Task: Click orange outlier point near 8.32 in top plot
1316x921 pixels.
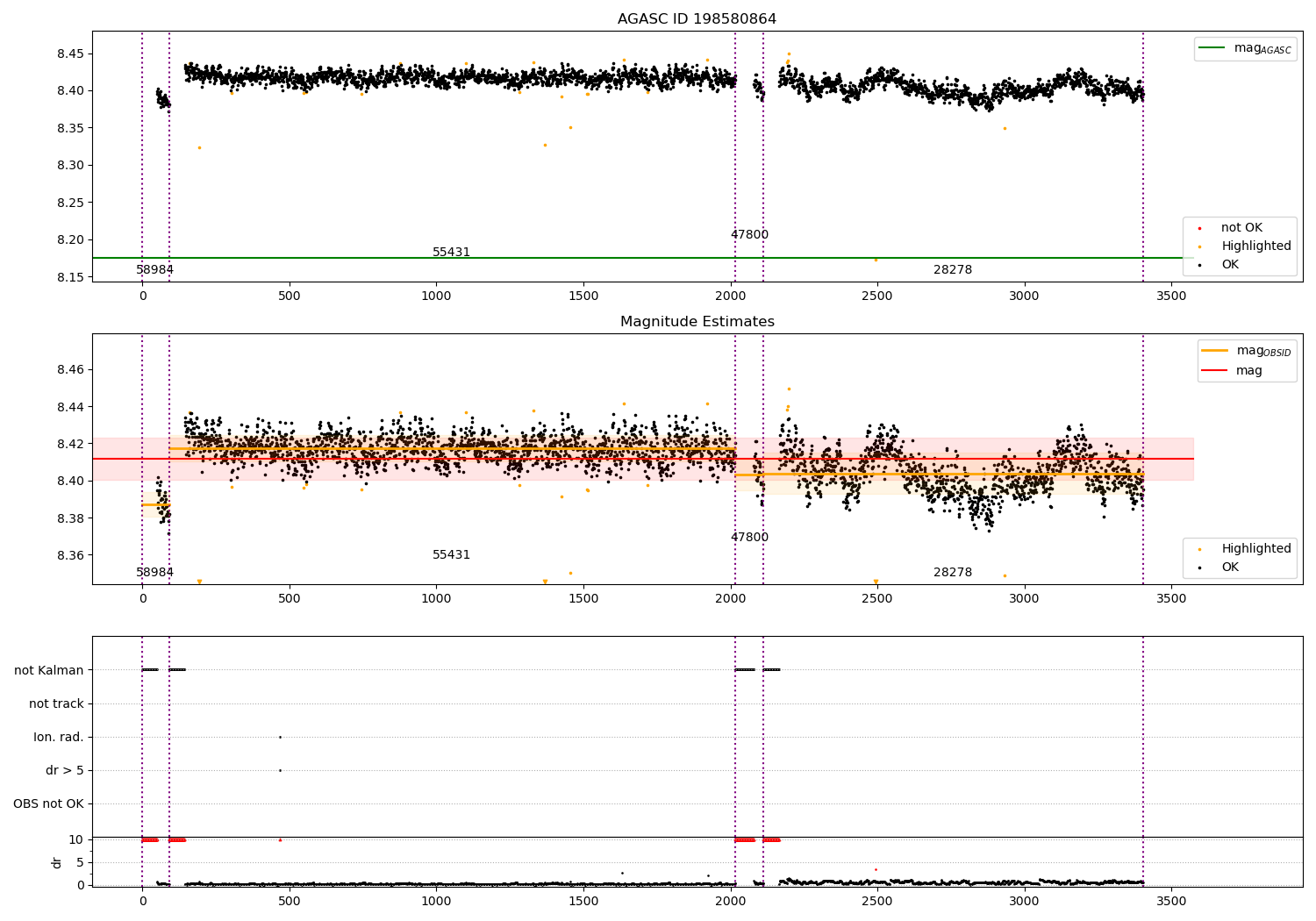Action: coord(199,147)
